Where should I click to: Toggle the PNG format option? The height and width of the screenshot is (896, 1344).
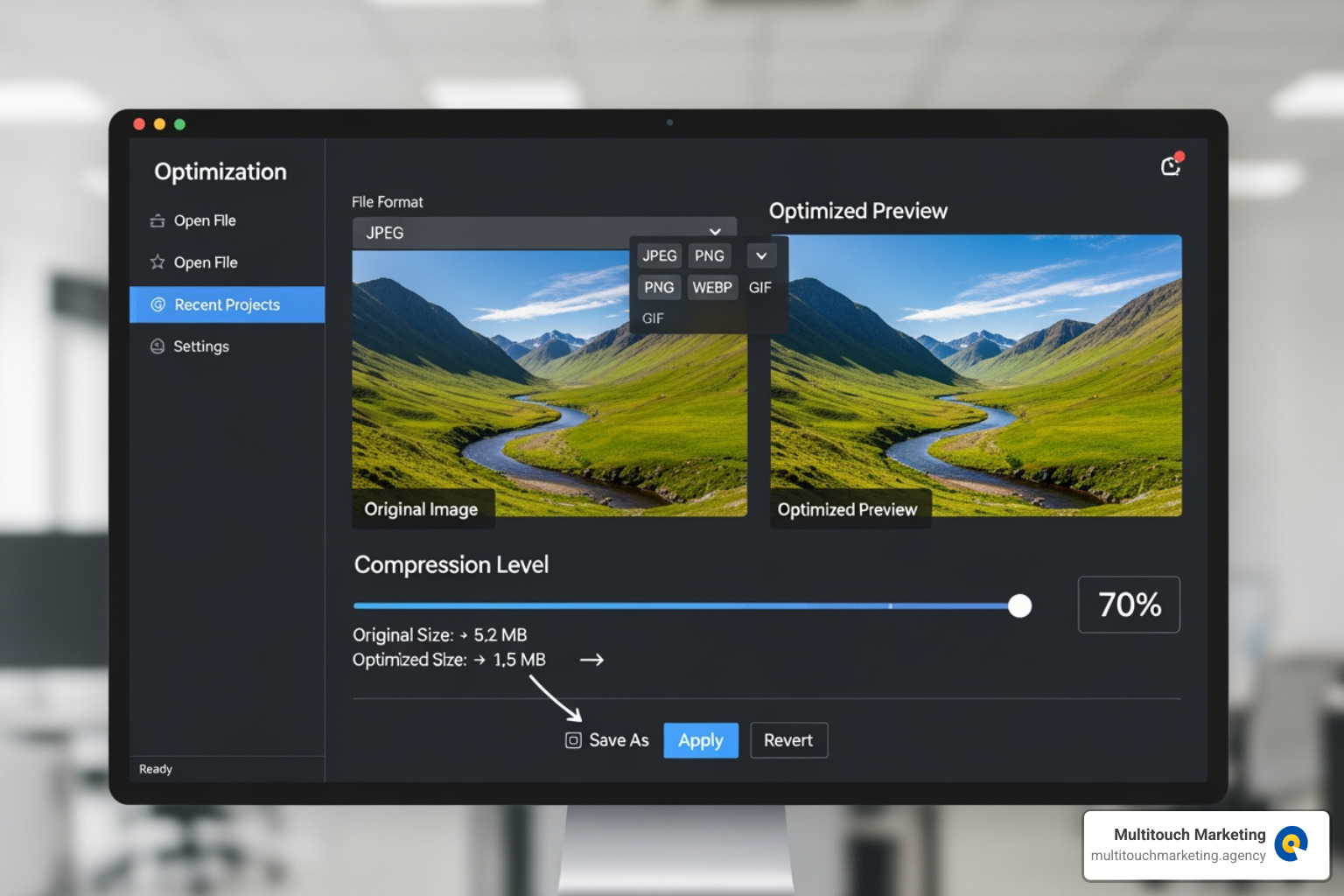[x=710, y=255]
